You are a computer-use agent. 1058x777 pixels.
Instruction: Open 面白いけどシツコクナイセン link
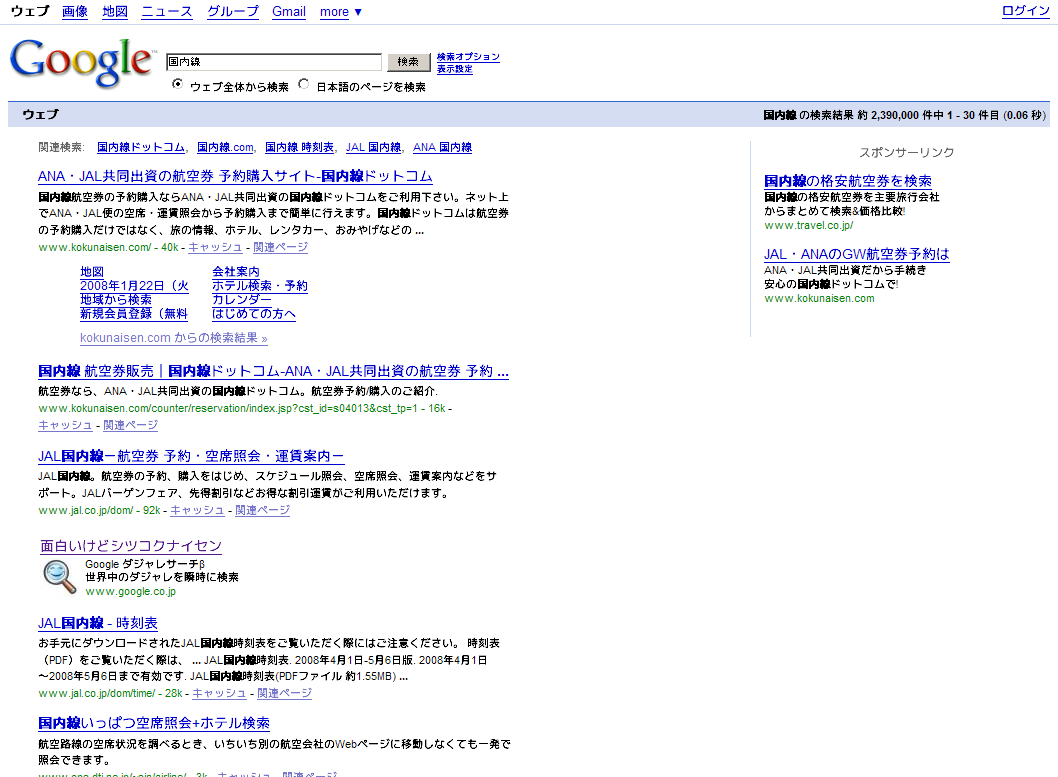(x=131, y=546)
